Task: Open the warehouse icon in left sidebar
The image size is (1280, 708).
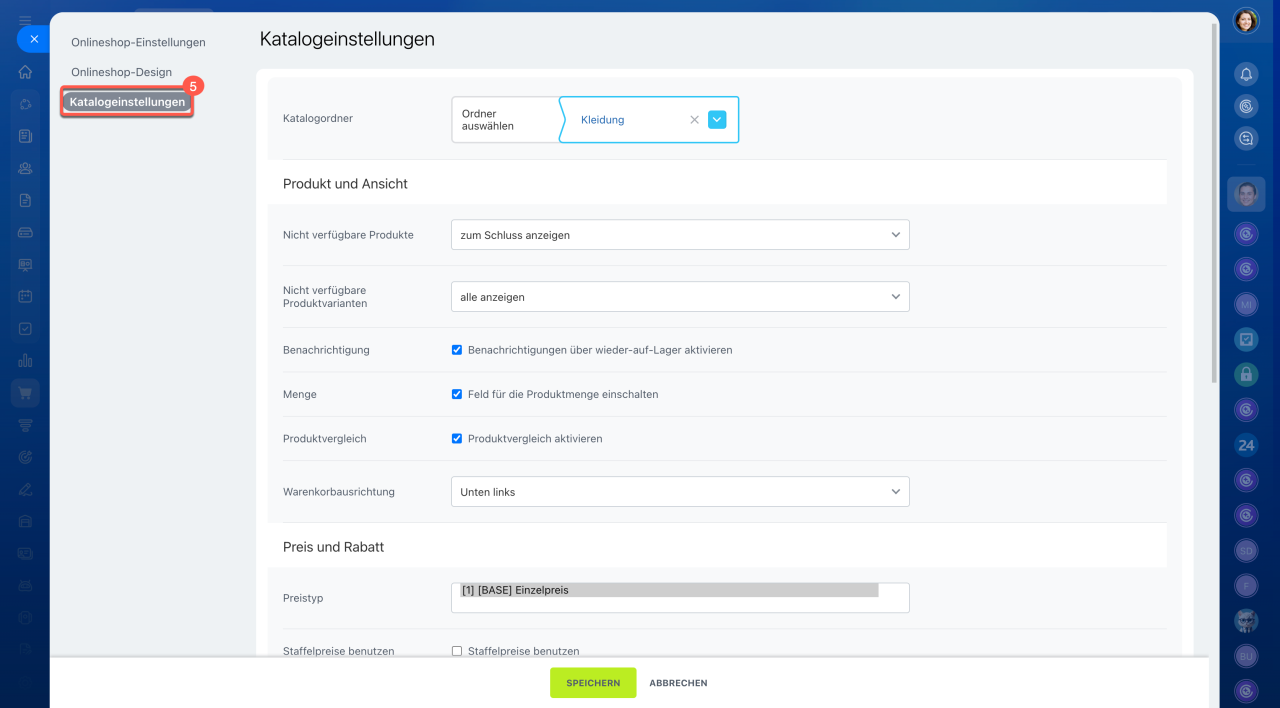Action: (25, 521)
